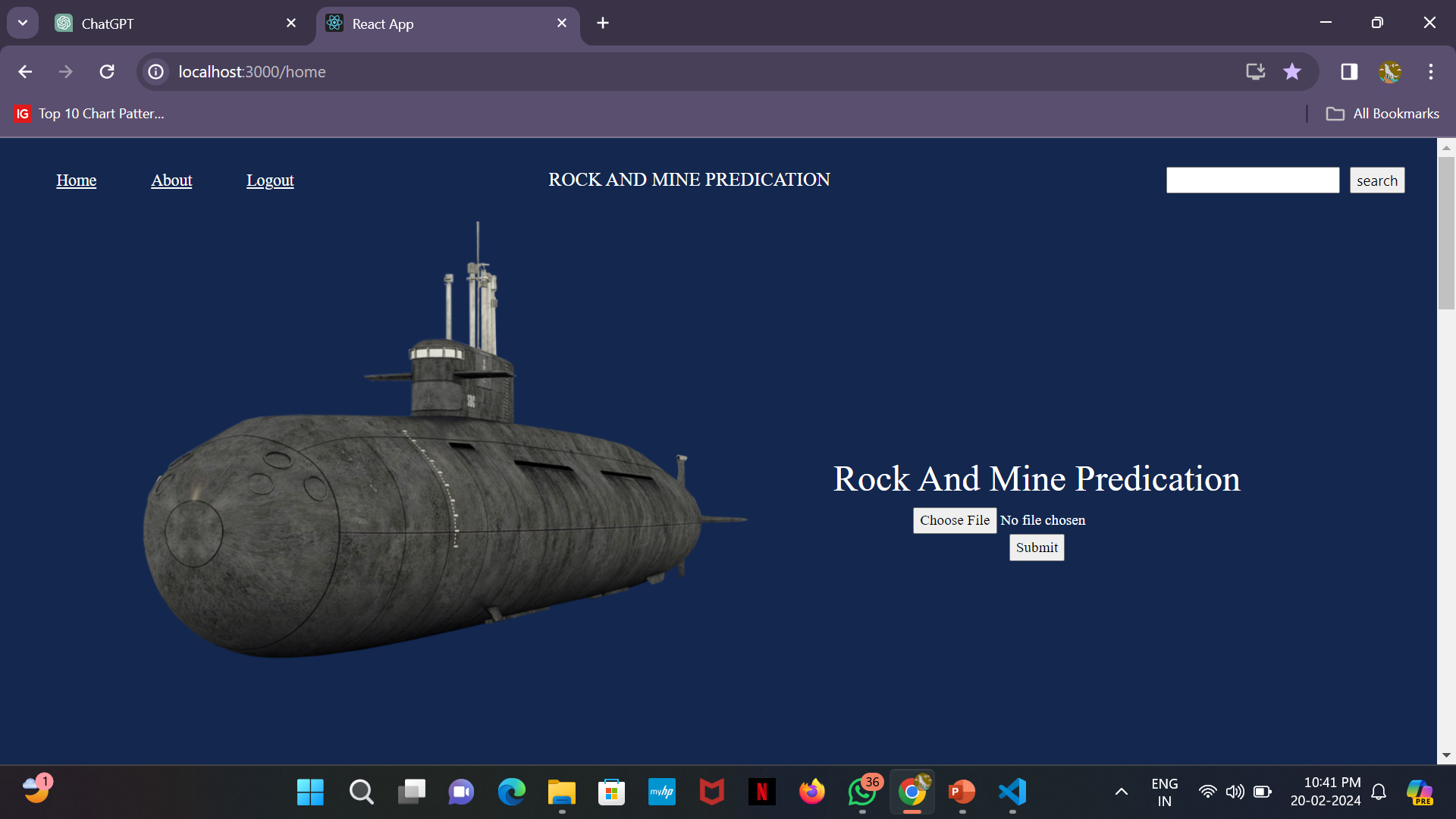
Task: Open a new browser tab
Action: pos(603,23)
